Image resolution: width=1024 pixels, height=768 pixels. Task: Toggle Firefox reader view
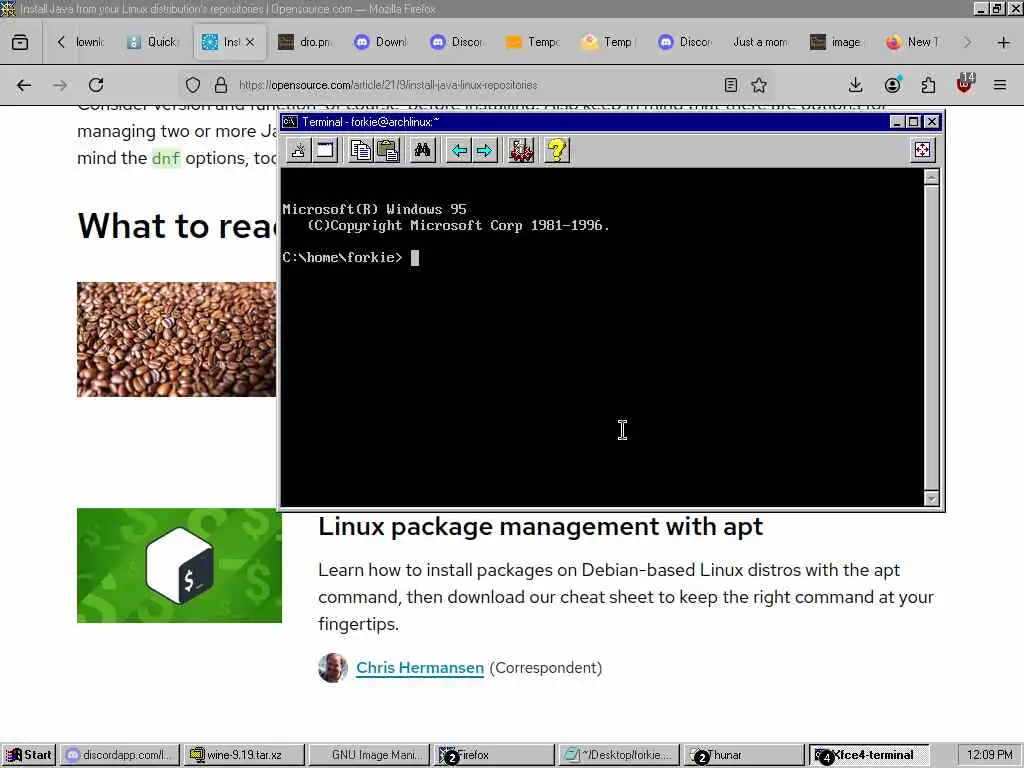731,85
